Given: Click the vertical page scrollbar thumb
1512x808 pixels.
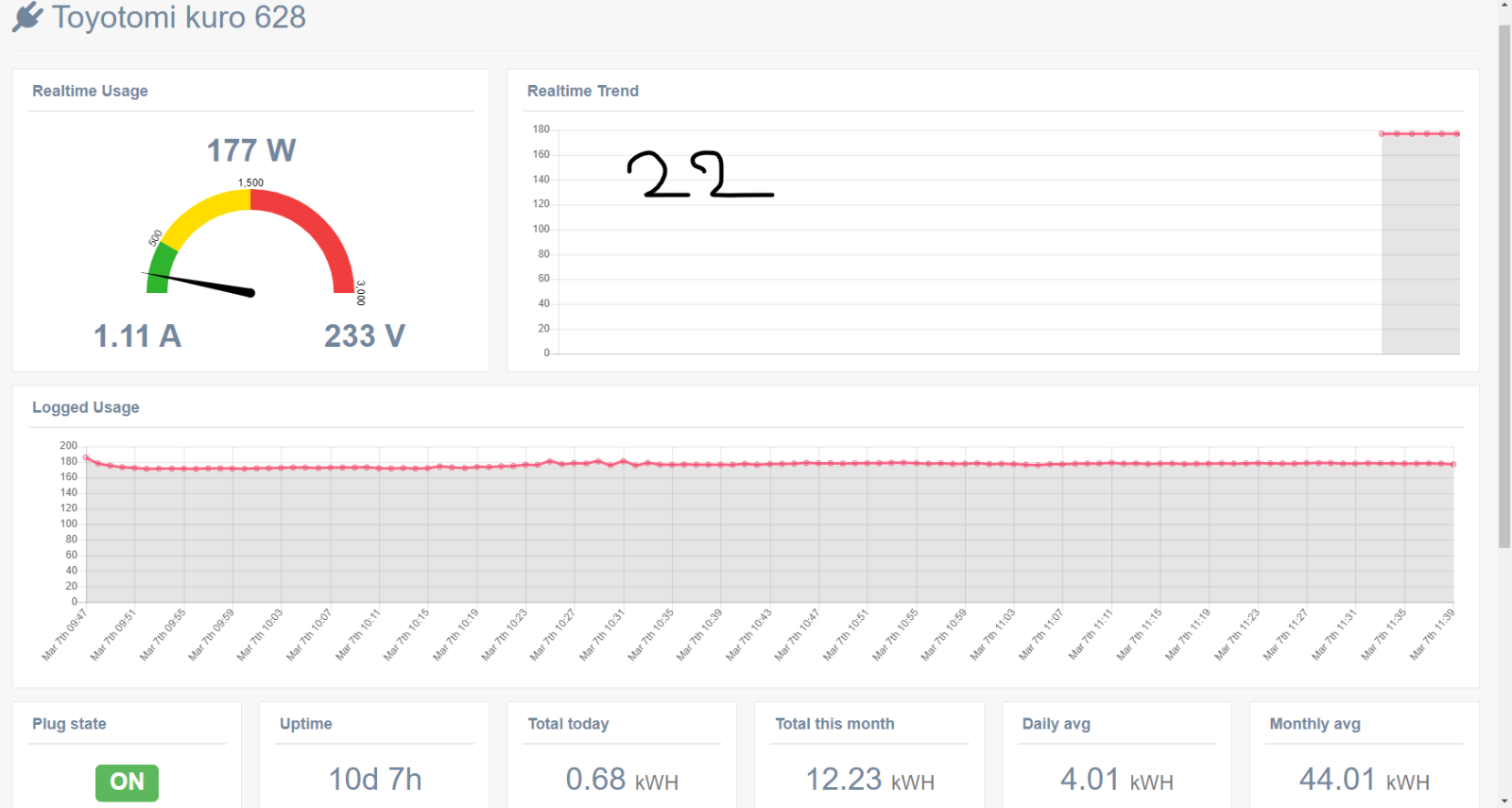Looking at the screenshot, I should [1504, 286].
